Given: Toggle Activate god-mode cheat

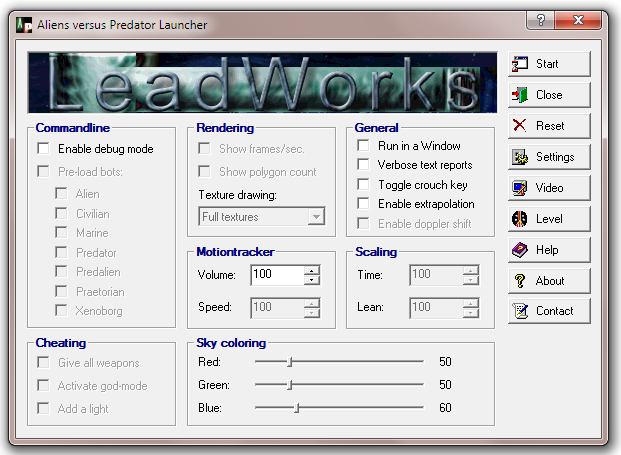Looking at the screenshot, I should click(x=43, y=385).
